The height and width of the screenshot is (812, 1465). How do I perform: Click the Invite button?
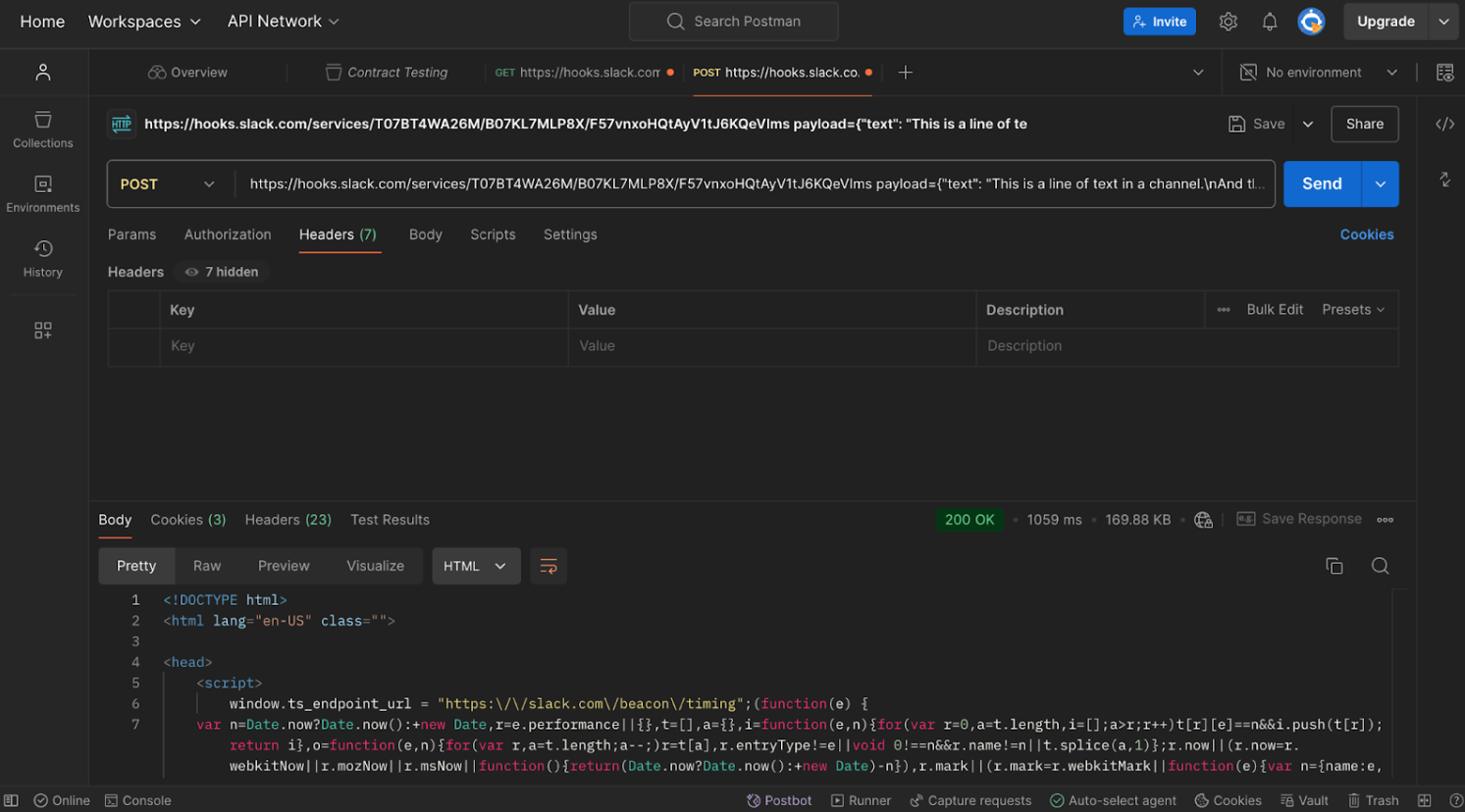coord(1159,22)
